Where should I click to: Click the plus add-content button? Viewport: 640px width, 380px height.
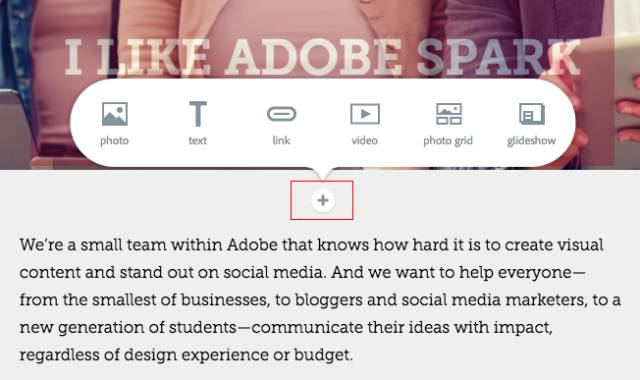point(323,200)
